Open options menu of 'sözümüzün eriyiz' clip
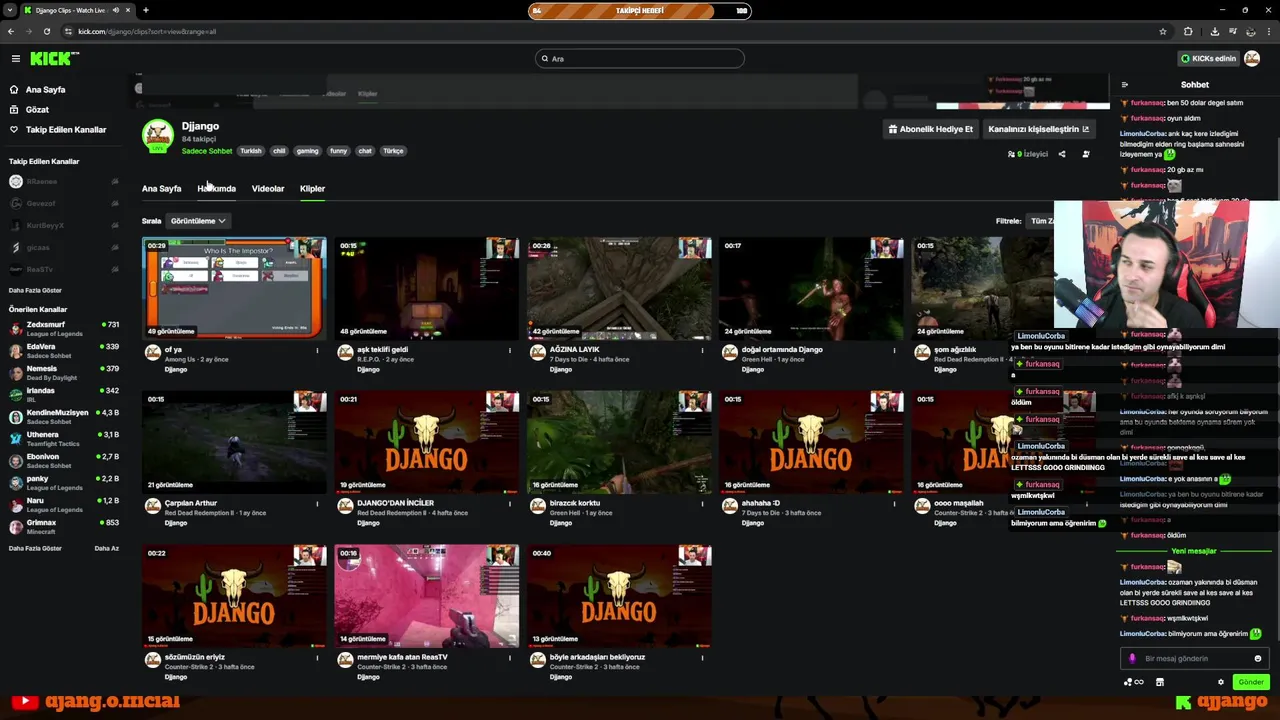1280x720 pixels. coord(318,658)
